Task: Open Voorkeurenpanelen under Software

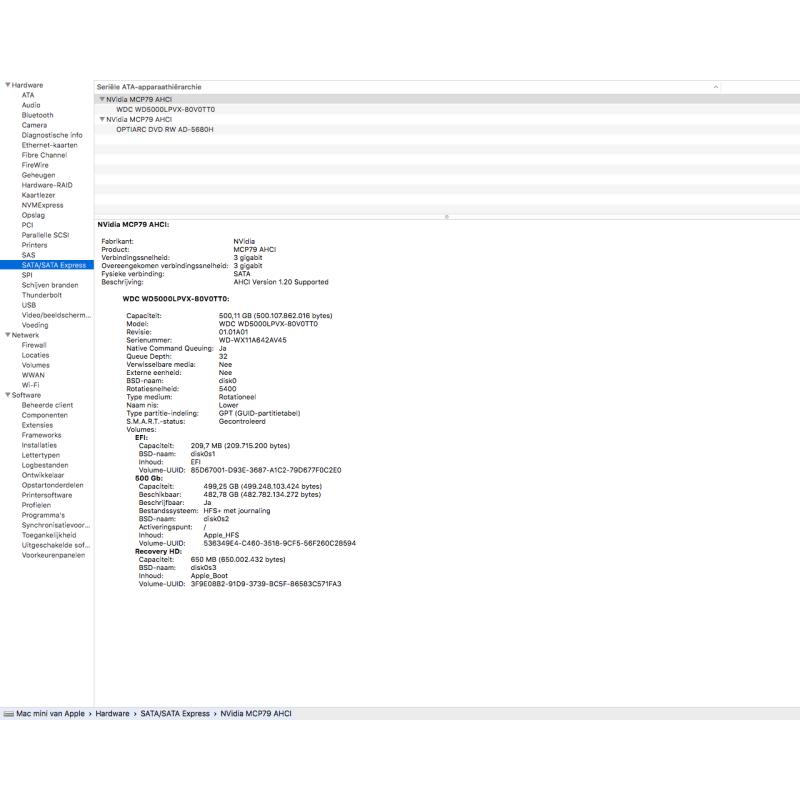Action: pos(54,555)
